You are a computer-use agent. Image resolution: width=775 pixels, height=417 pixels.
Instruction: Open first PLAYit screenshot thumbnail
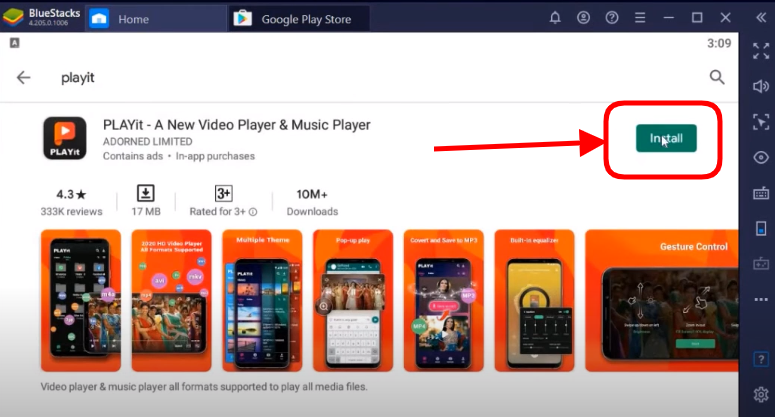pyautogui.click(x=81, y=300)
